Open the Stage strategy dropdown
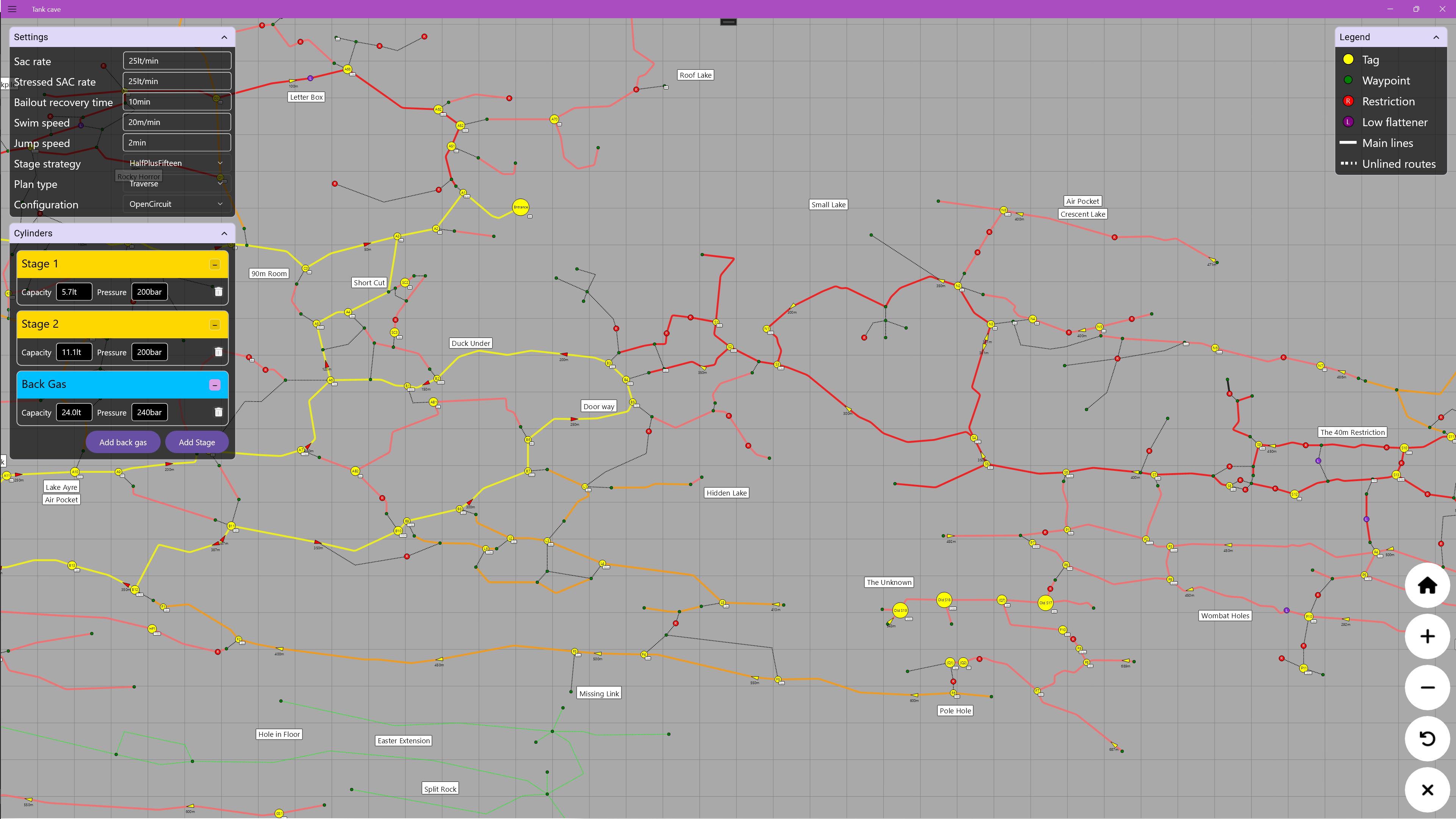Screen dimensions: 1456x819 tap(176, 163)
